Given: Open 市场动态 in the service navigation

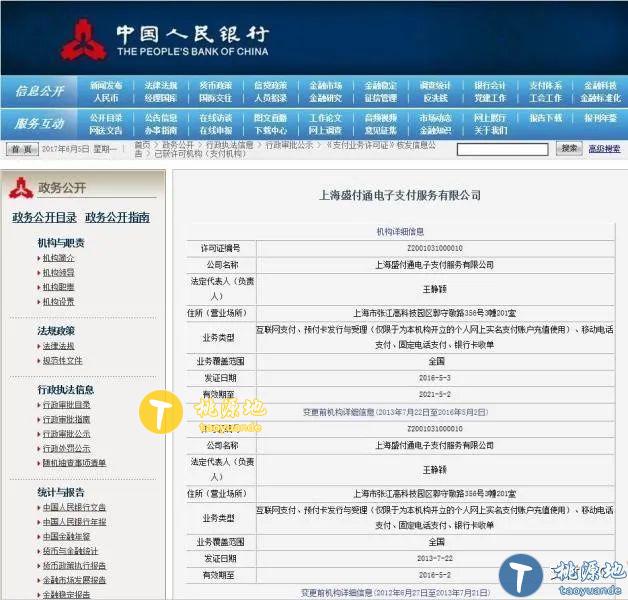Looking at the screenshot, I should (x=435, y=118).
